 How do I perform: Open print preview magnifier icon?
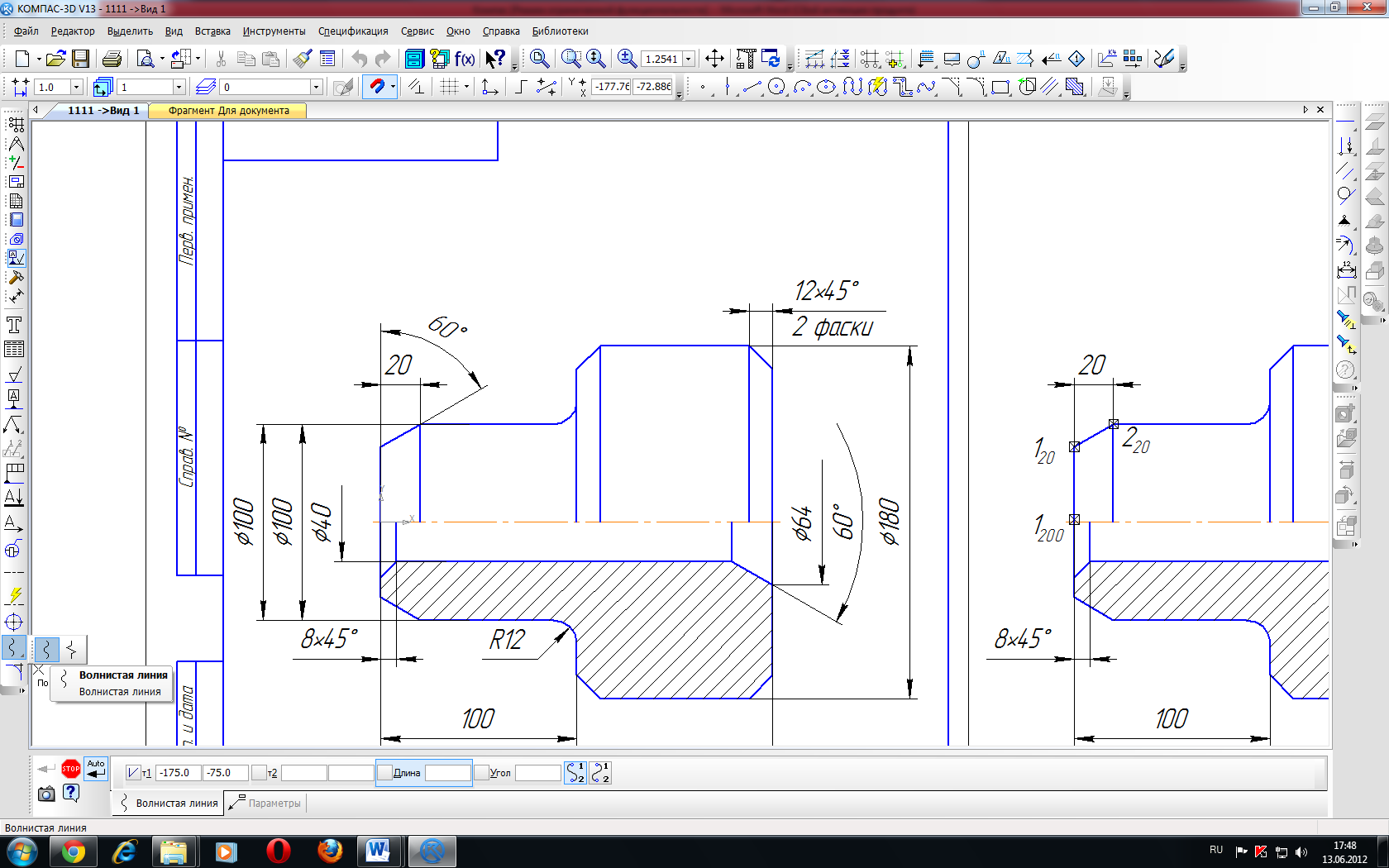(146, 59)
